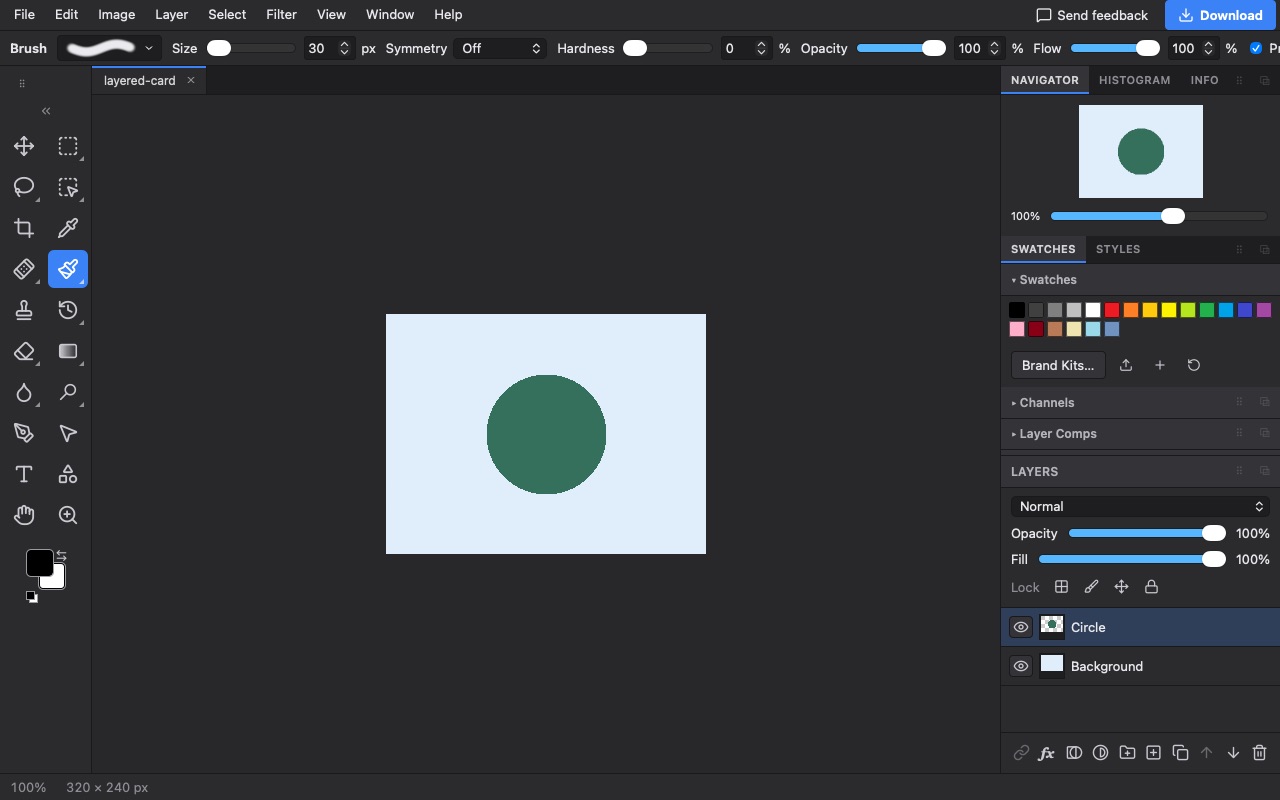1280x800 pixels.
Task: Click the Download button
Action: (x=1220, y=15)
